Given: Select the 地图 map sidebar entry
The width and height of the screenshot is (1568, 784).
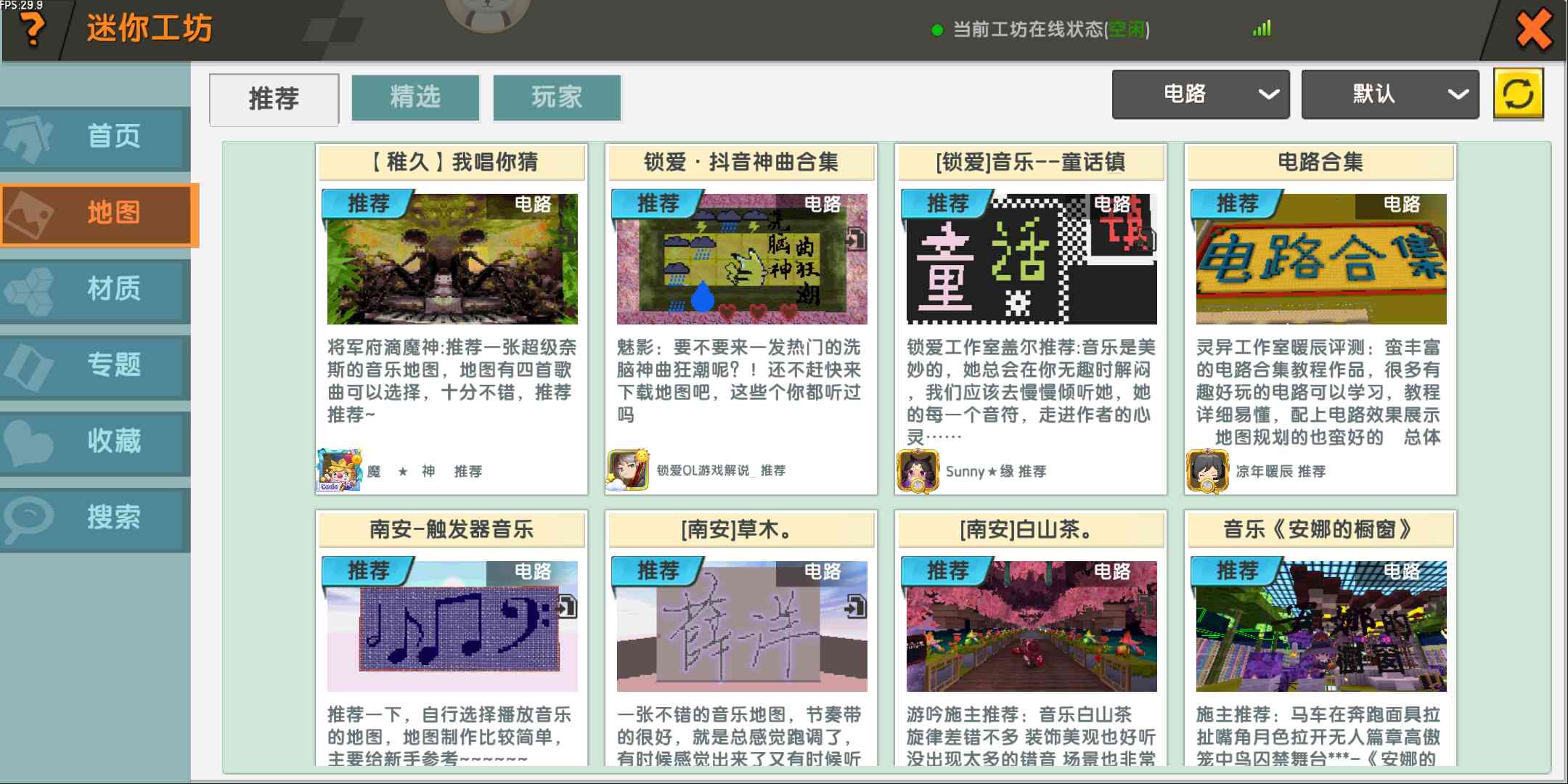Looking at the screenshot, I should pos(99,215).
